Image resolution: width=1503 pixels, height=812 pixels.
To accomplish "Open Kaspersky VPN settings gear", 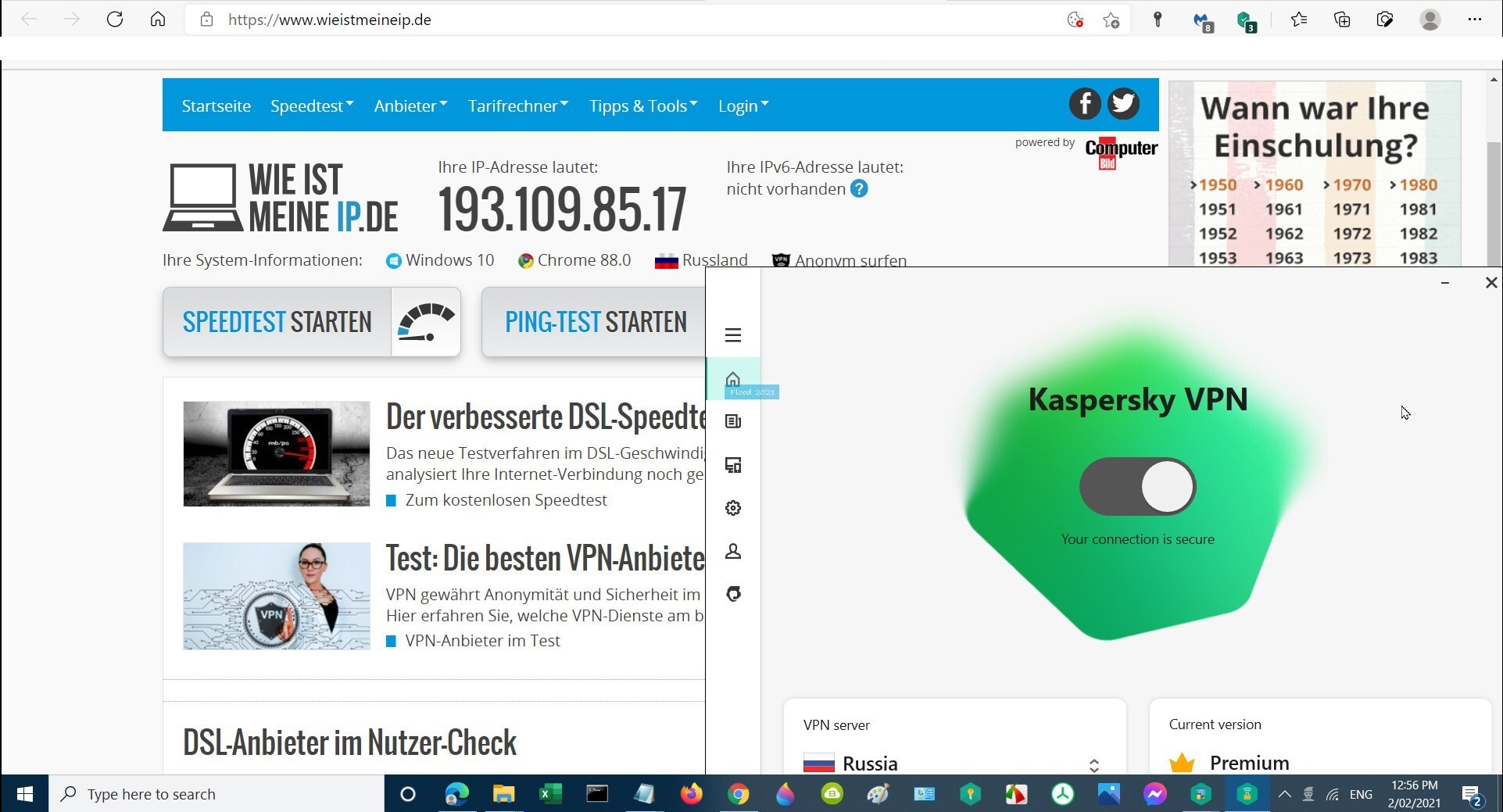I will 732,508.
